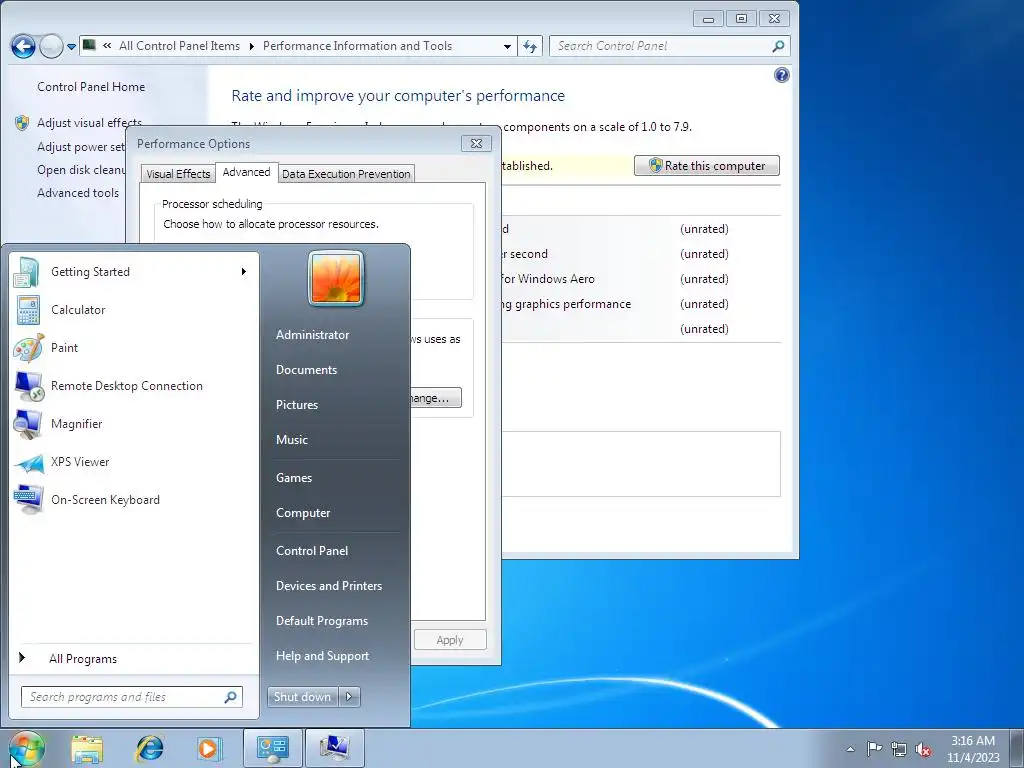Screen dimensions: 1024x768
Task: Expand All Programs list
Action: point(134,658)
